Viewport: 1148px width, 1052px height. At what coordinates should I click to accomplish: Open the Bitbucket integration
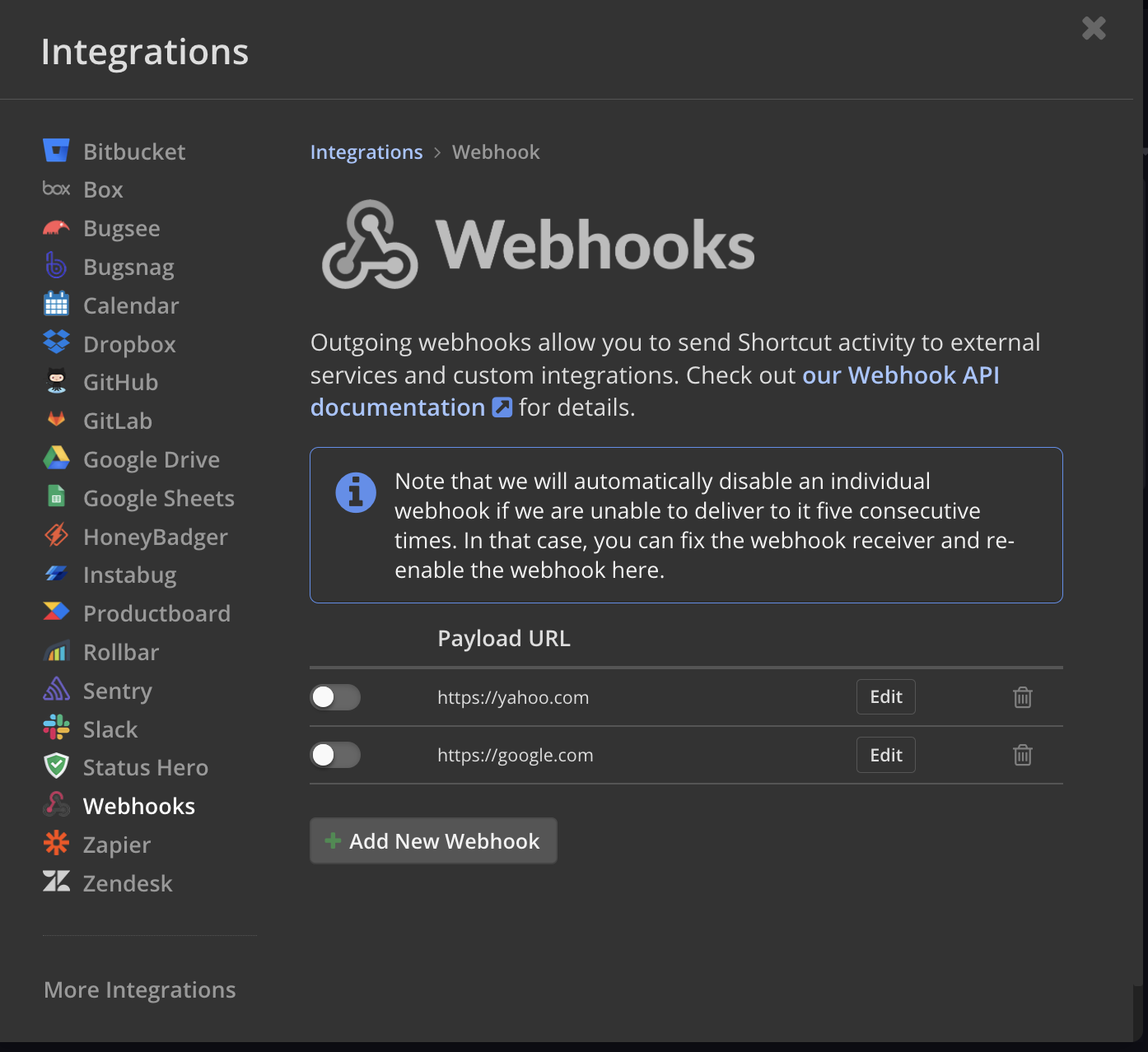tap(134, 151)
